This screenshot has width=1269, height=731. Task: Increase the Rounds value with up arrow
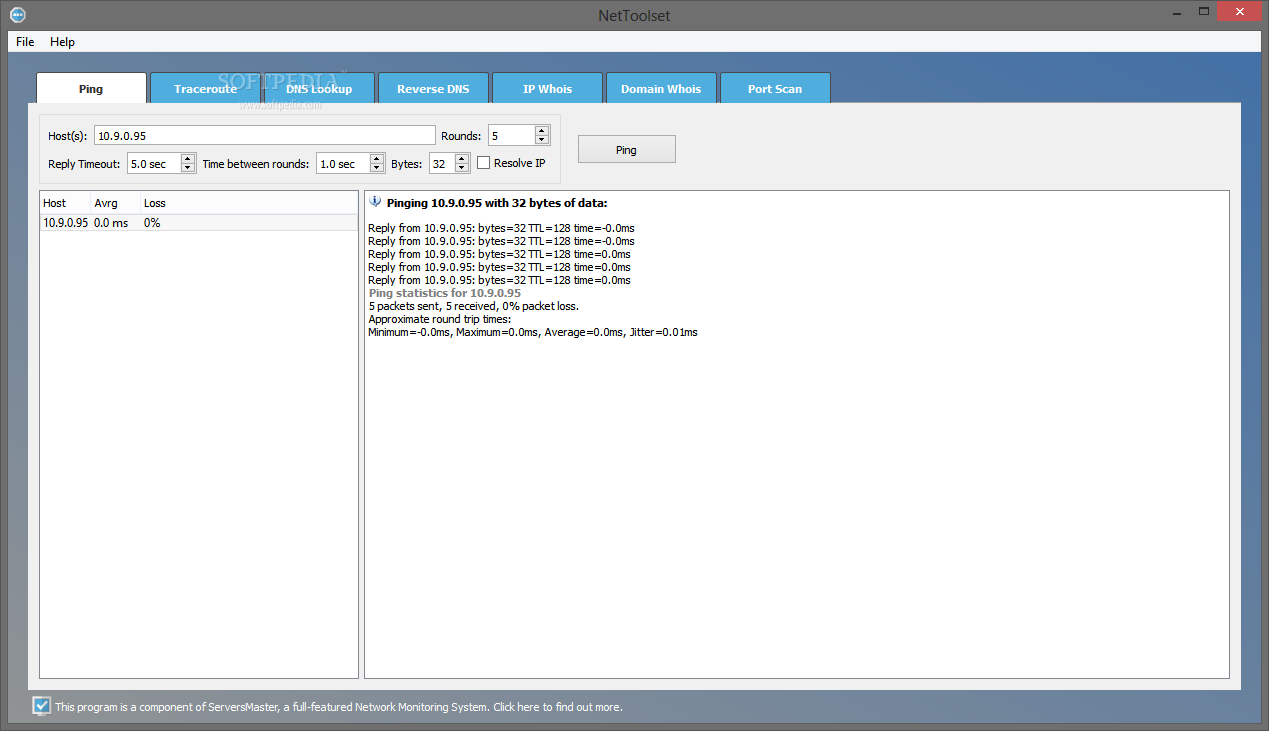coord(542,131)
